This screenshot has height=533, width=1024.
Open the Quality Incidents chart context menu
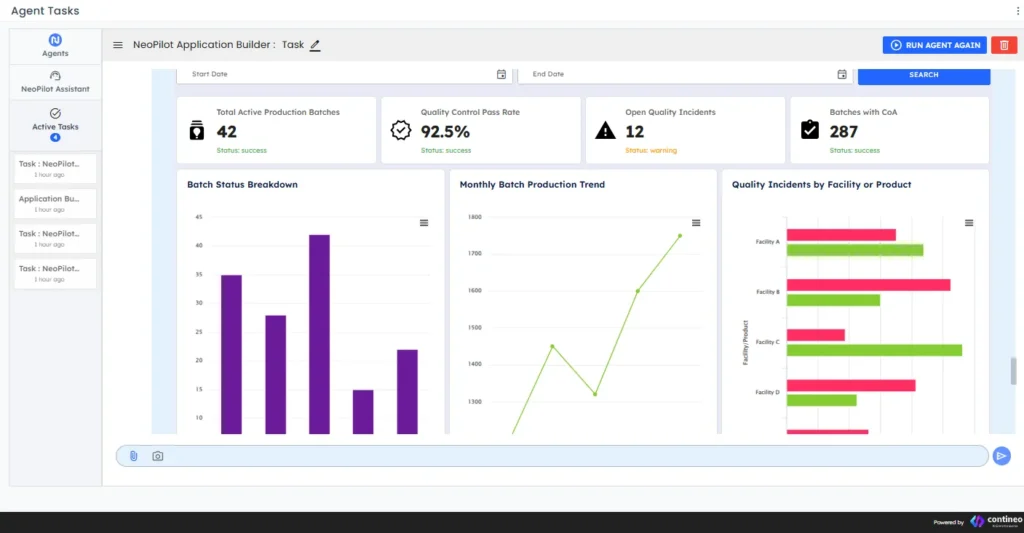click(x=969, y=223)
